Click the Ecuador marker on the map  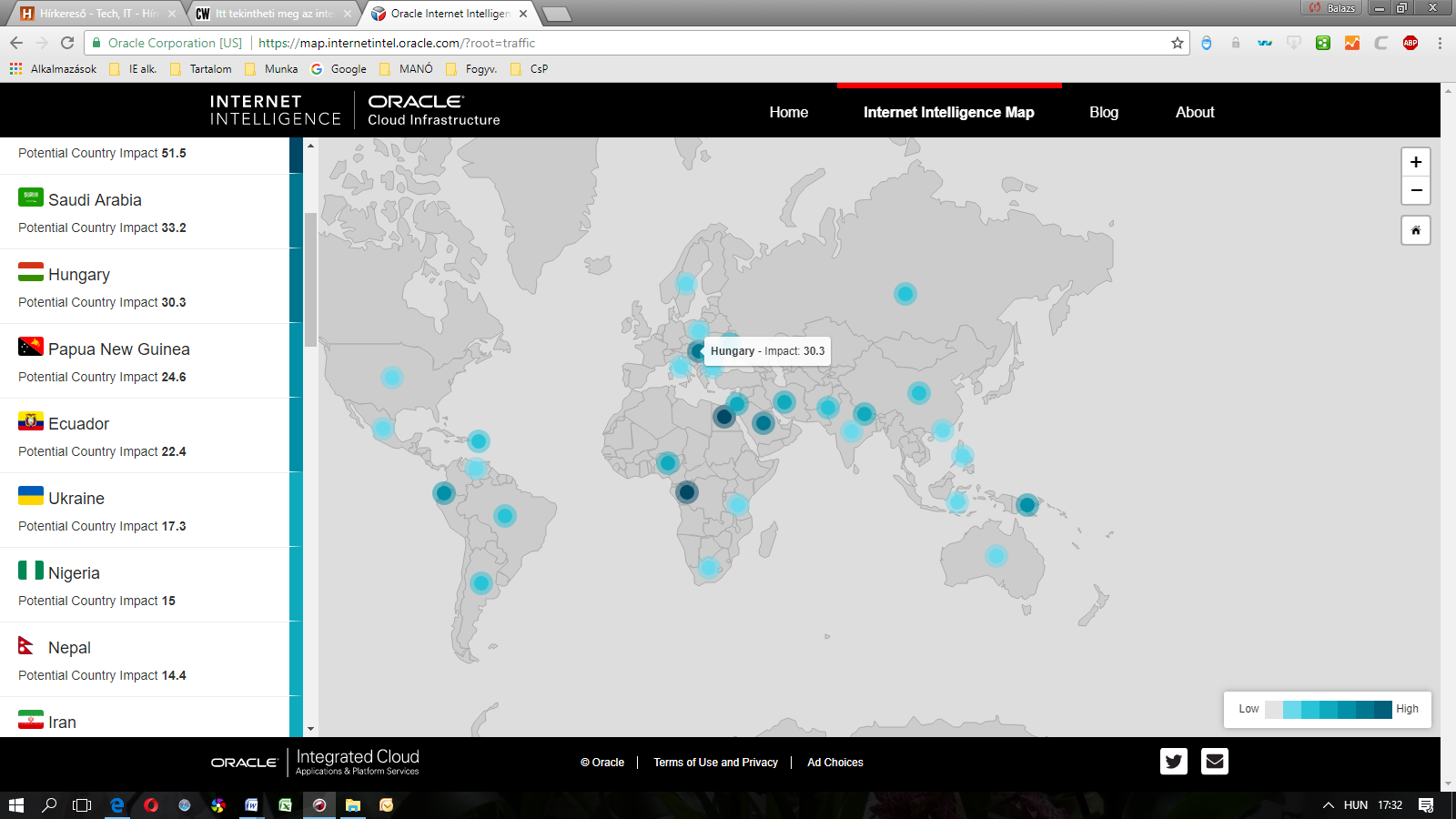(444, 493)
